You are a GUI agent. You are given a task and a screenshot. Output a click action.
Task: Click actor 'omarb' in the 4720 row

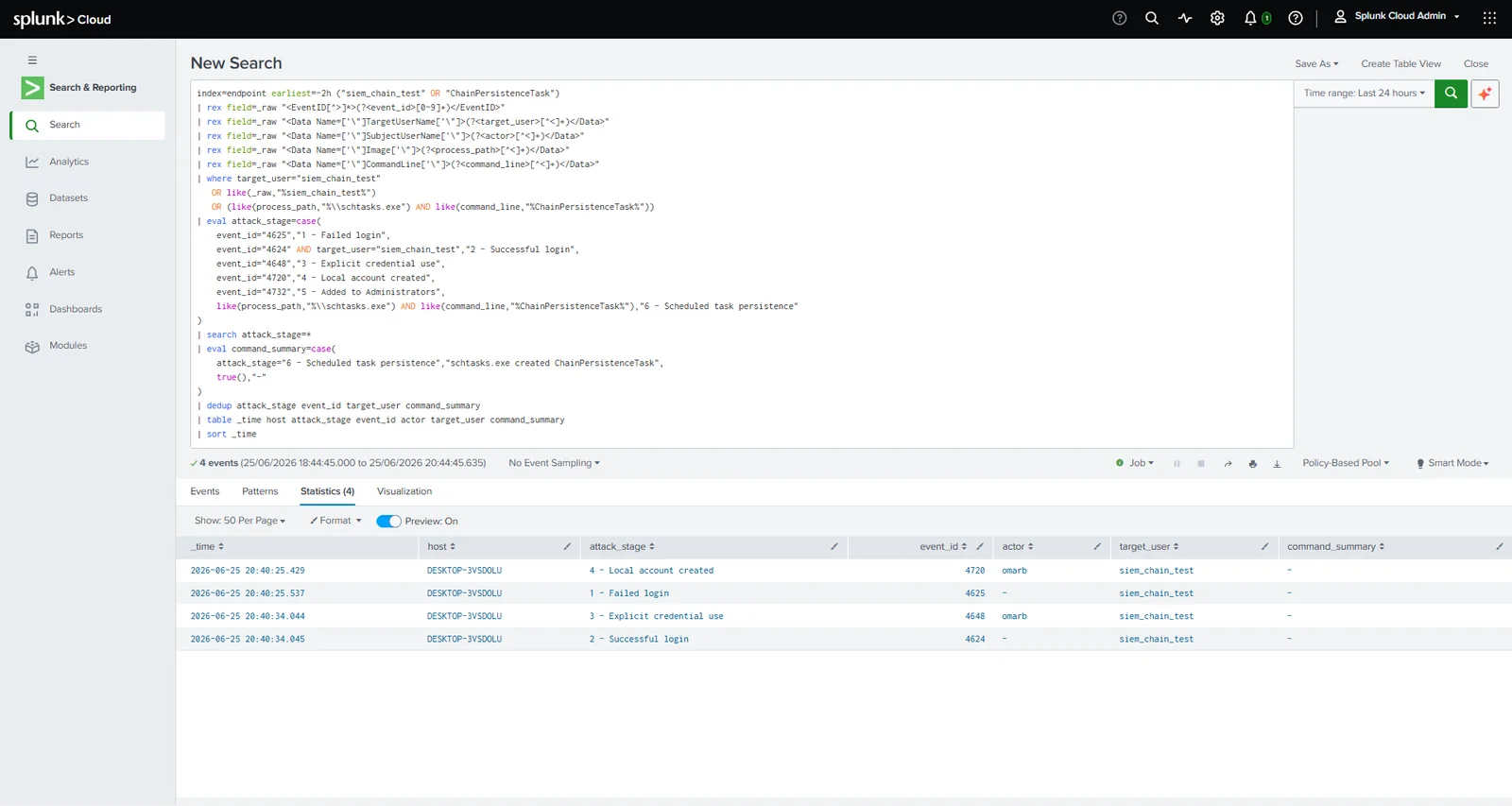point(1014,571)
